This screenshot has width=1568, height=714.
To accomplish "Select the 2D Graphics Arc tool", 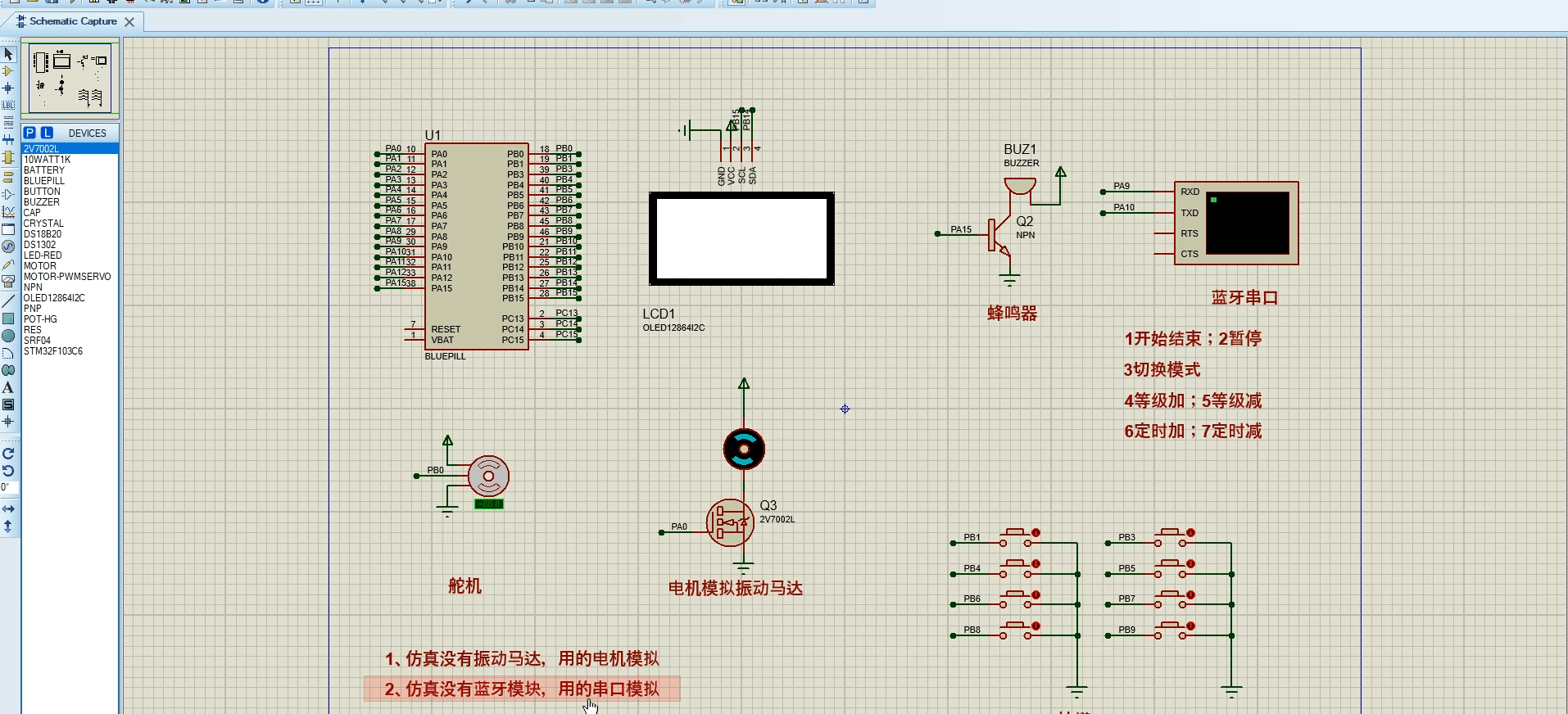I will point(8,353).
